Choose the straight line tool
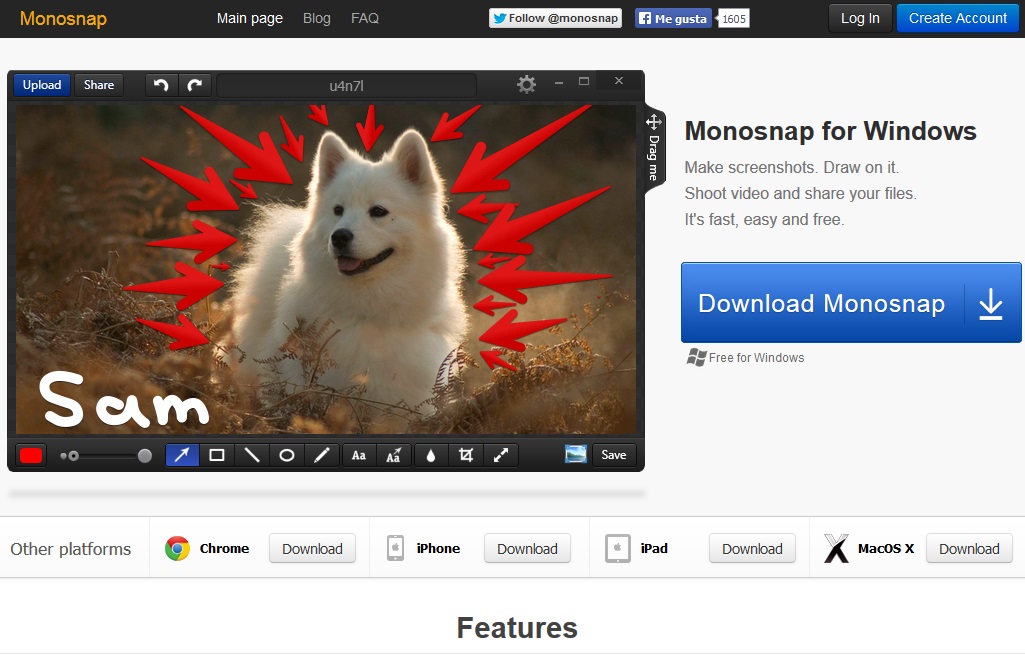This screenshot has width=1025, height=670. pos(252,455)
